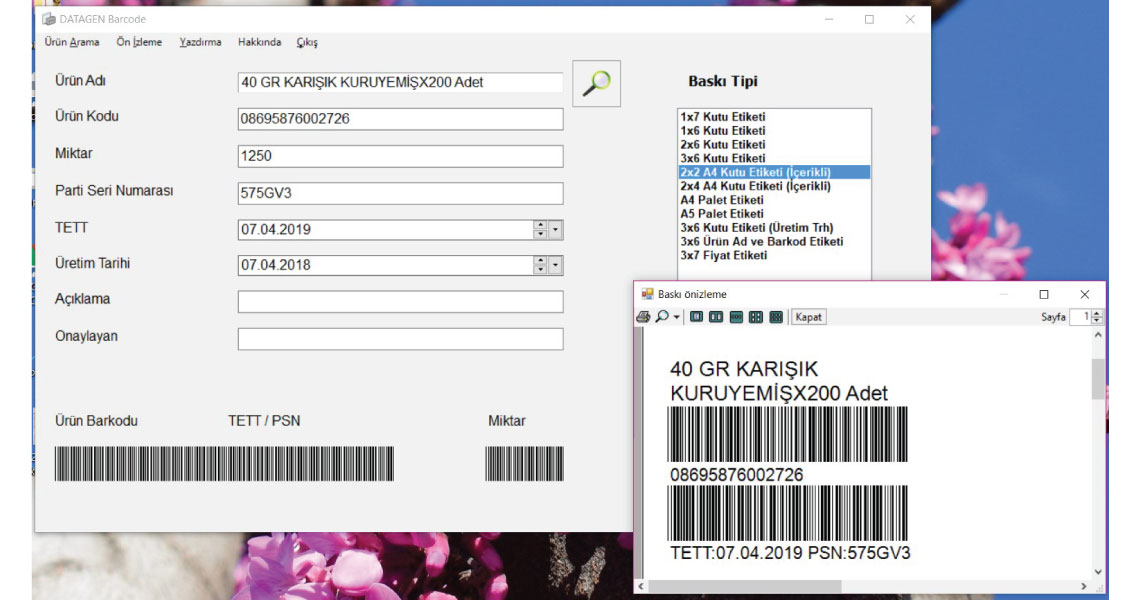Click the Ürün Kodu input field
This screenshot has width=1140, height=600.
point(400,119)
